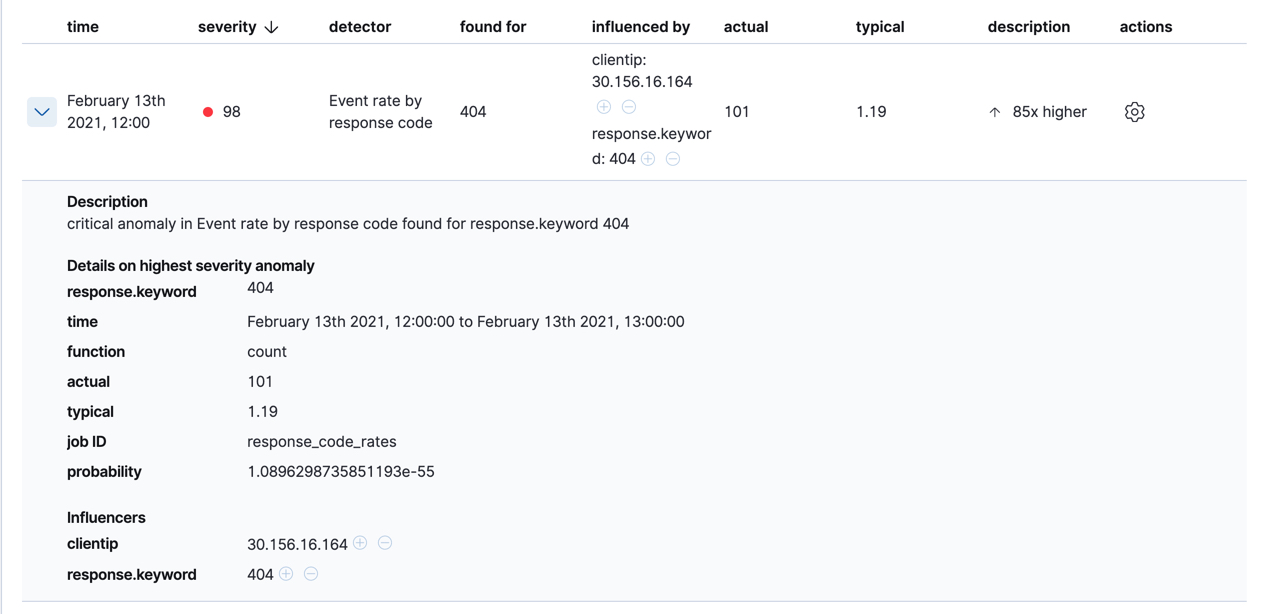Add filter on response.keyword 404 in influenced by
The width and height of the screenshot is (1263, 614).
[x=647, y=158]
